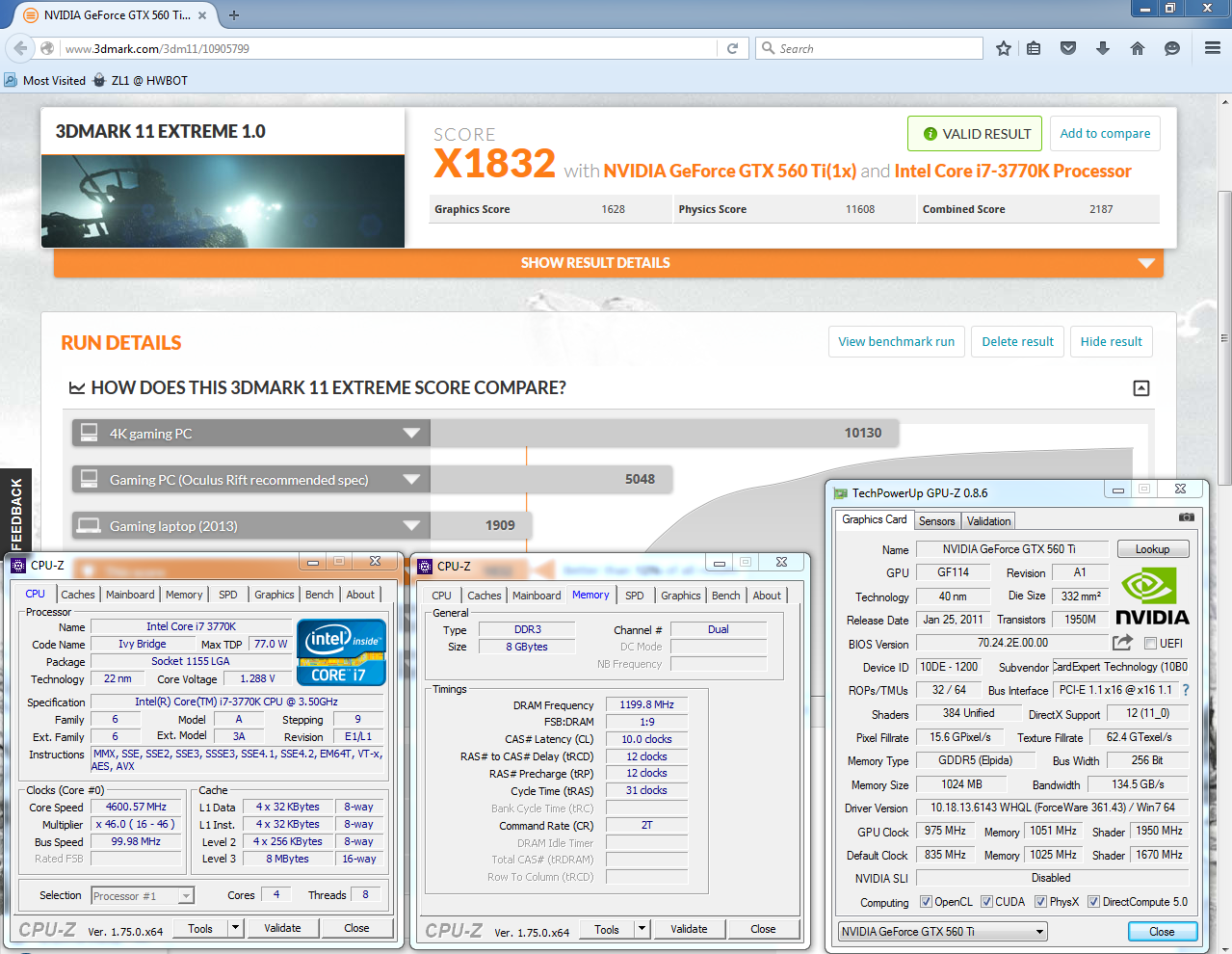Open Graphics tab in right CPU-Z window
1232x954 pixels.
point(681,596)
